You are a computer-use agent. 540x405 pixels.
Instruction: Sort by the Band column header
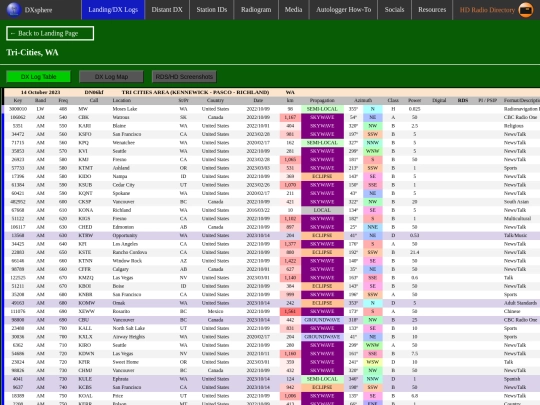pos(40,100)
